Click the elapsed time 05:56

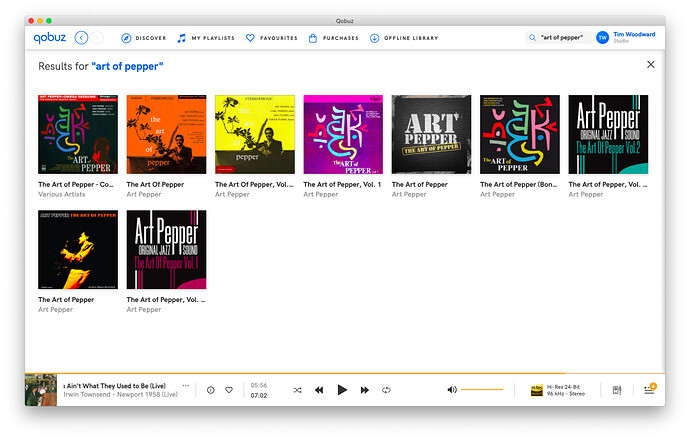pyautogui.click(x=259, y=385)
